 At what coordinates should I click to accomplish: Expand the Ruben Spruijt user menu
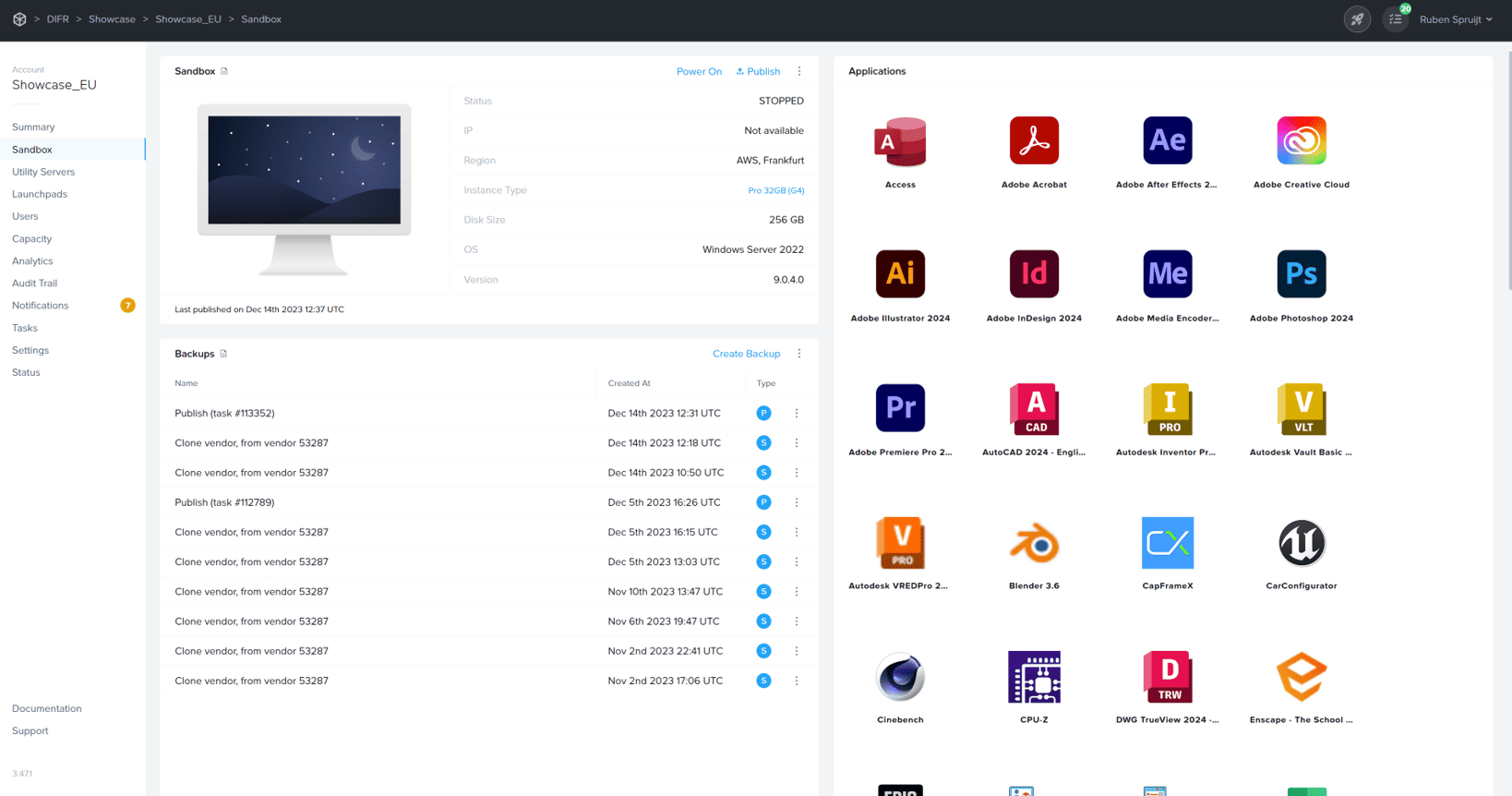click(x=1456, y=19)
